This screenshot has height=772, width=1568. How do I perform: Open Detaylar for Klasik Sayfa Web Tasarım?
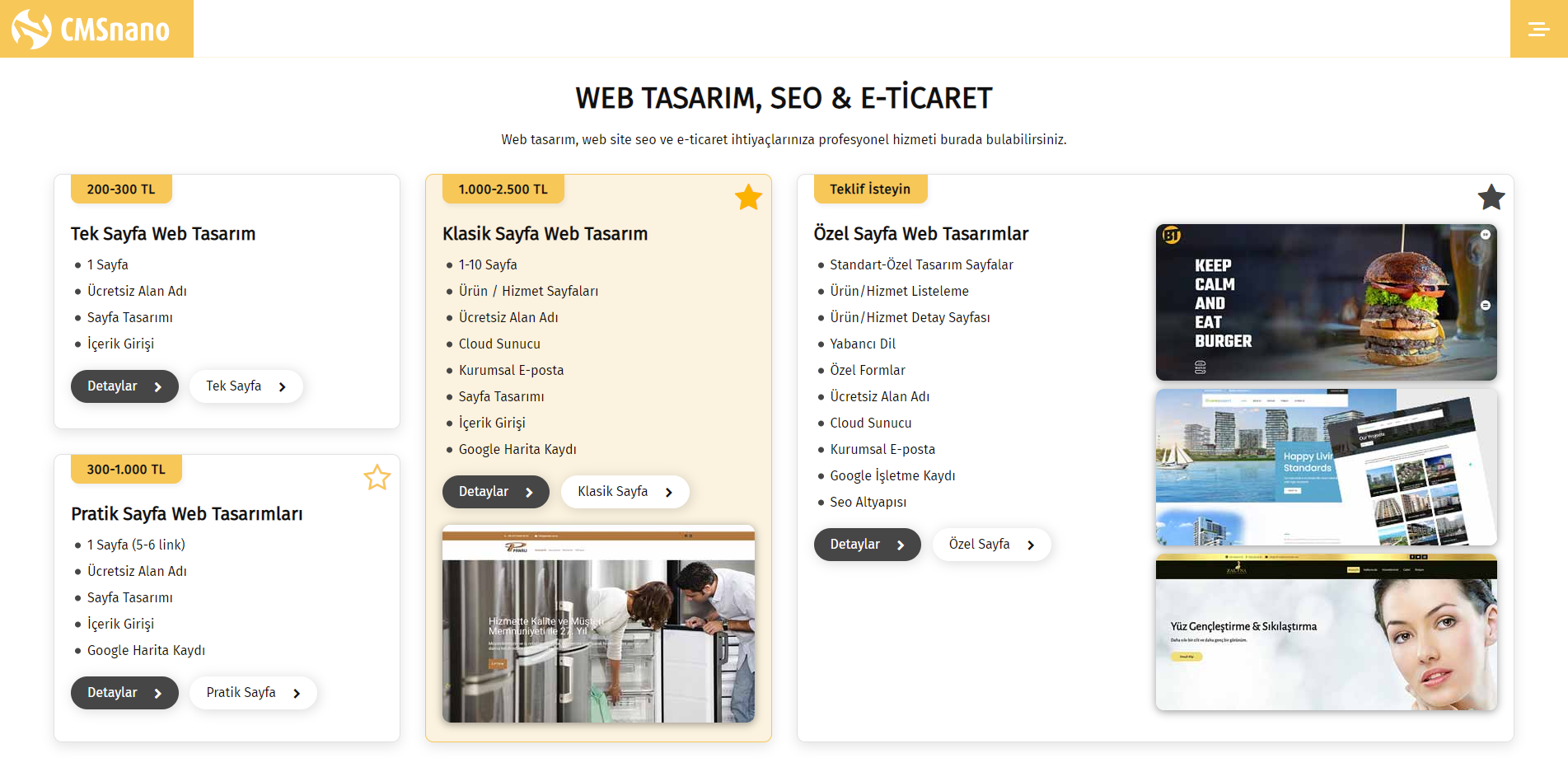[x=496, y=492]
